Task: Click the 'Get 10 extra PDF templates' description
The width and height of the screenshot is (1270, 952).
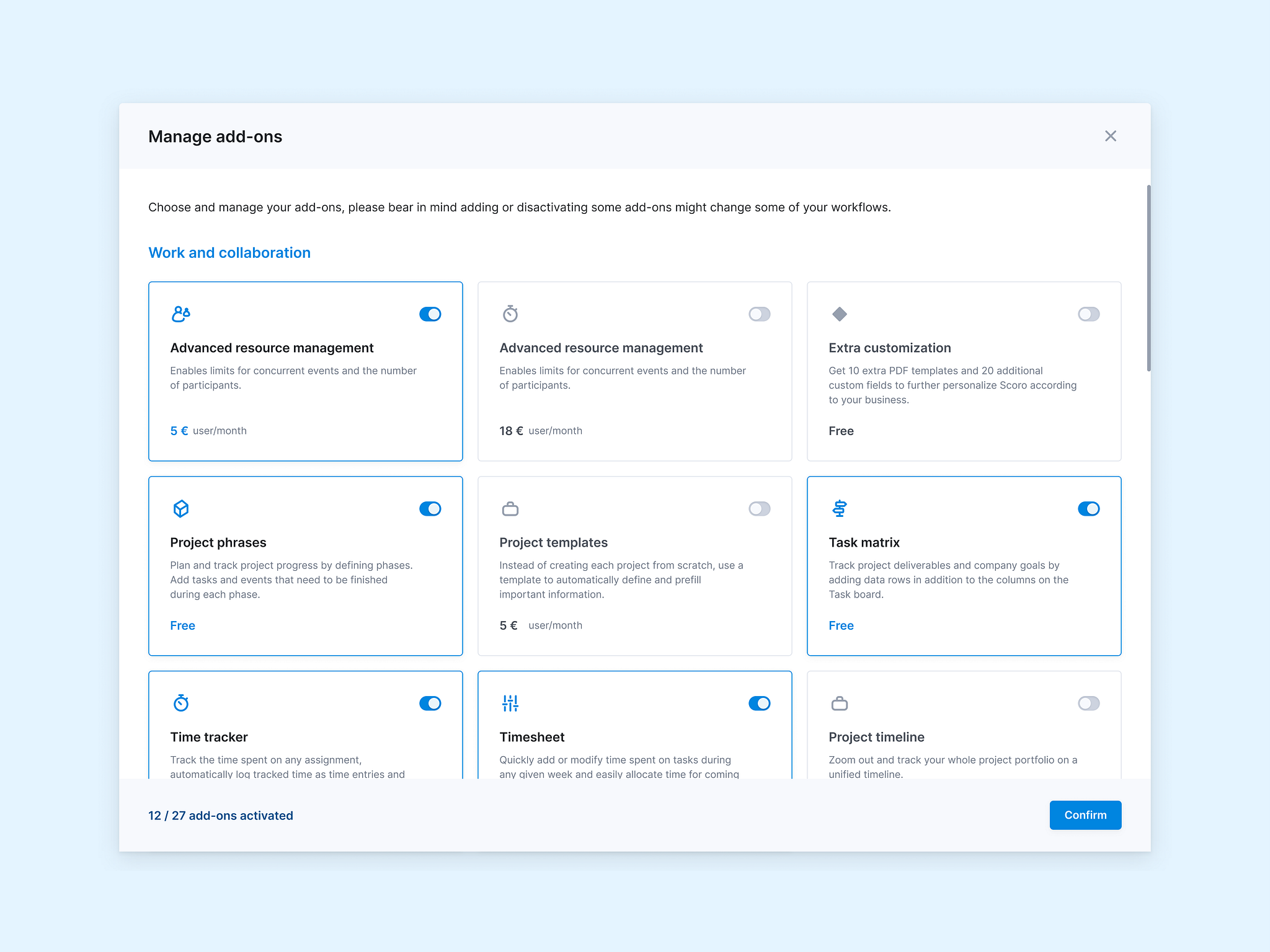Action: coord(952,385)
